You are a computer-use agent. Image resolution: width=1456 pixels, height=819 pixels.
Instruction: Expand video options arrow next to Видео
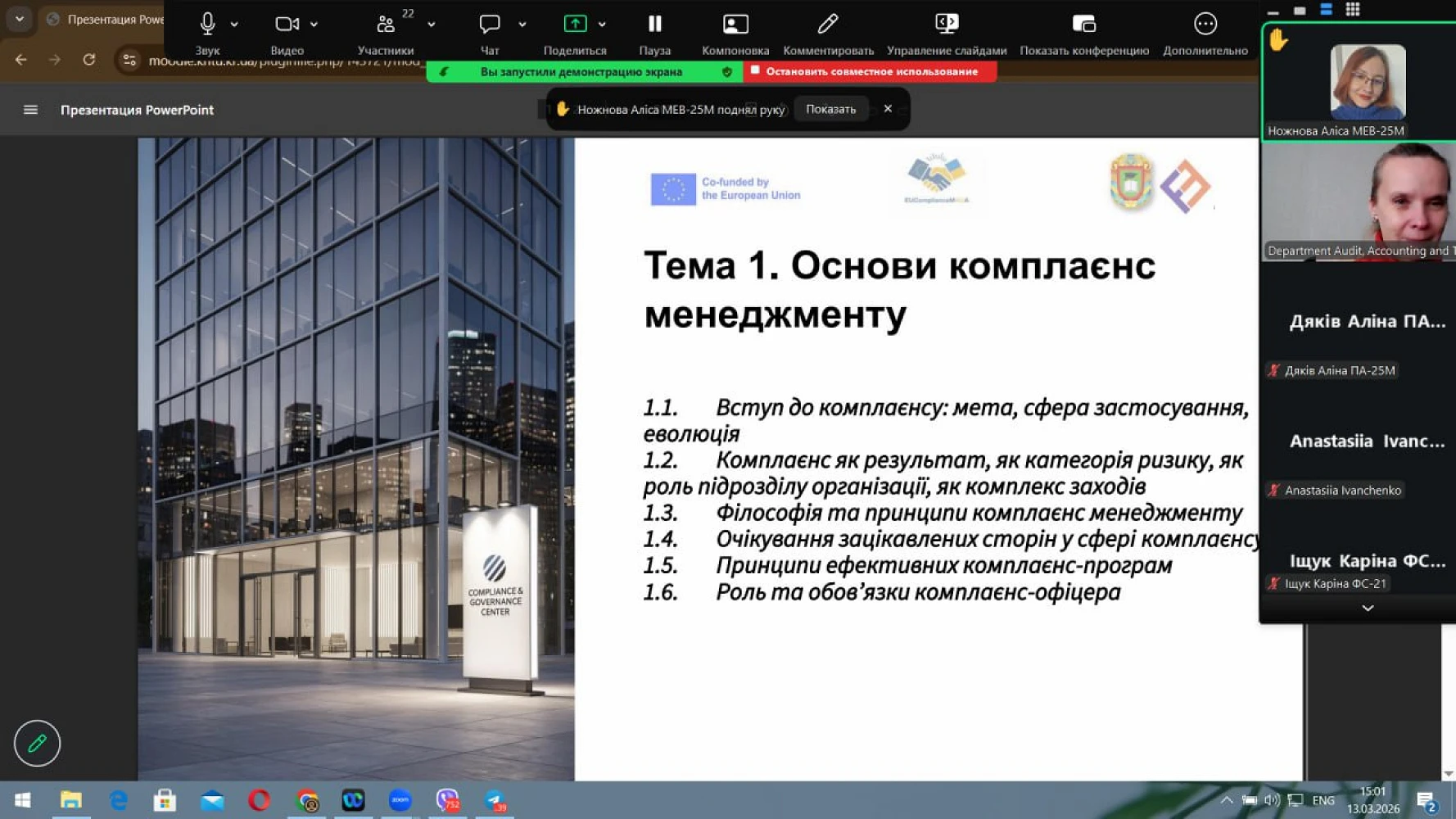pos(314,25)
